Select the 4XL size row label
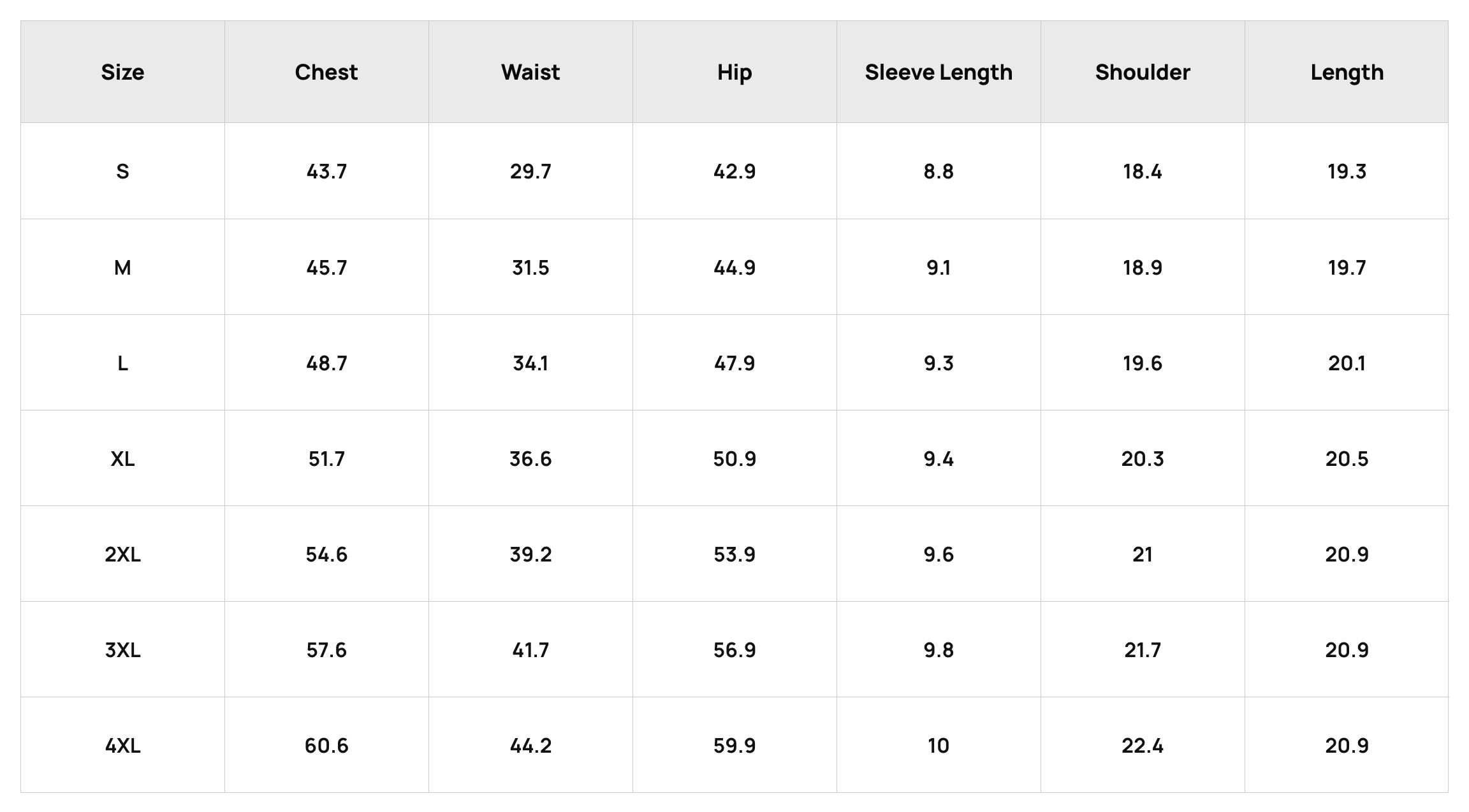The image size is (1469, 812). pos(122,745)
